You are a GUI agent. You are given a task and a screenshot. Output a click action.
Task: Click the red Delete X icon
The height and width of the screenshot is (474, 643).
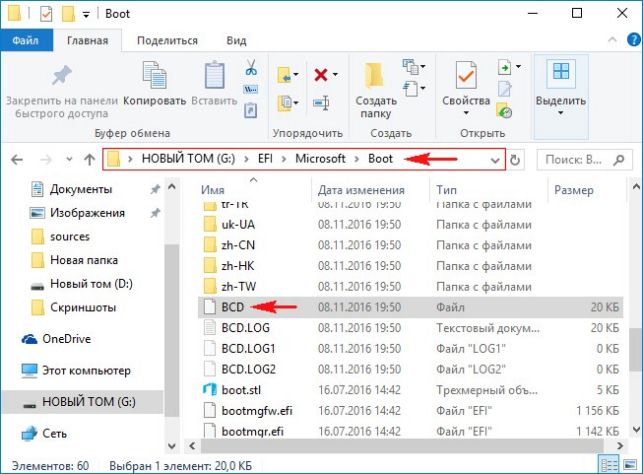pyautogui.click(x=321, y=75)
